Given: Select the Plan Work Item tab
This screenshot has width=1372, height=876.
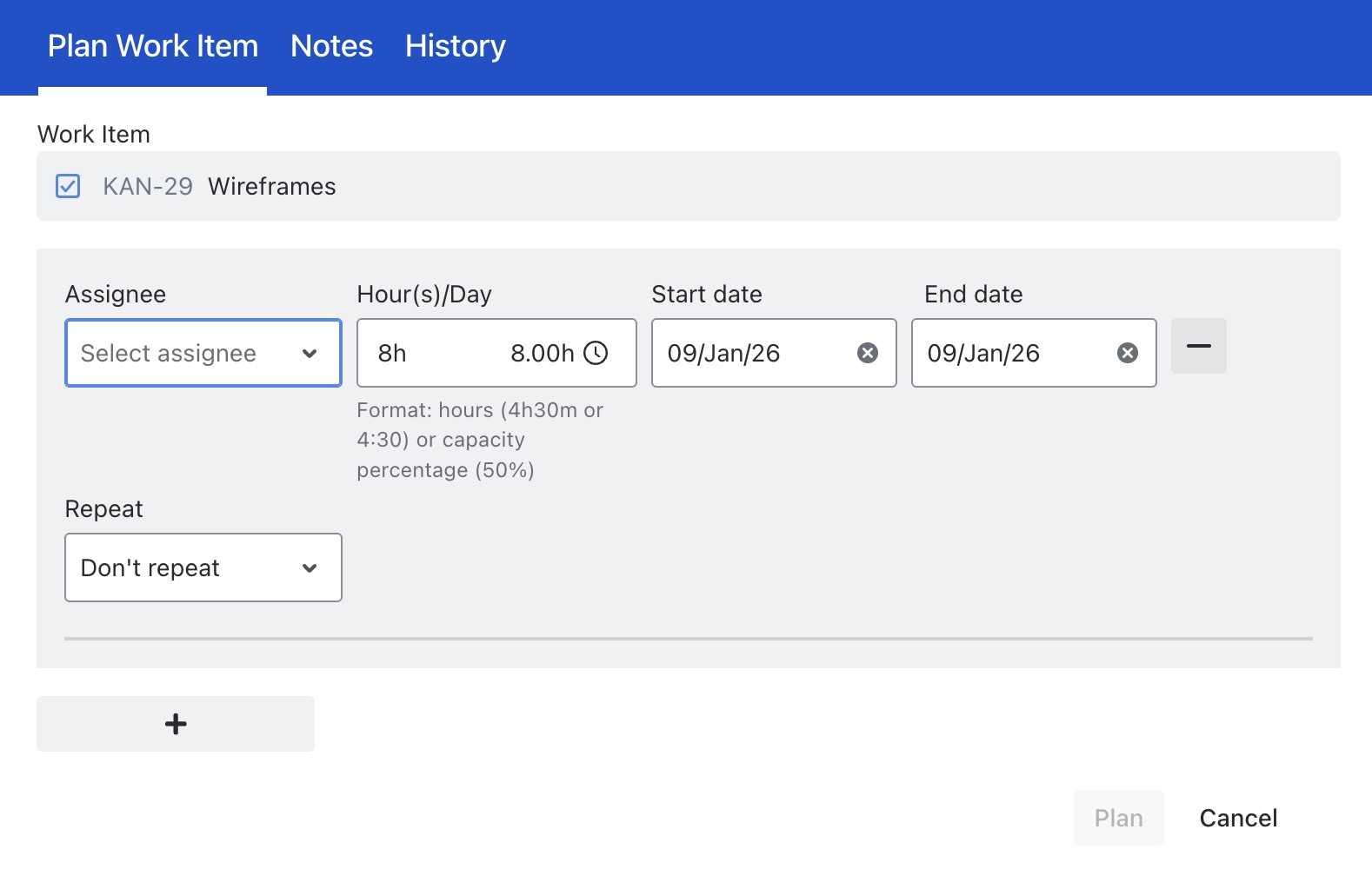Looking at the screenshot, I should [x=153, y=46].
